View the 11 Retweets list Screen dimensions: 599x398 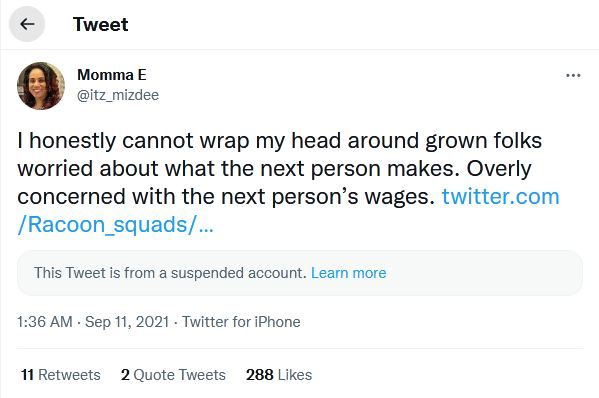pos(61,375)
